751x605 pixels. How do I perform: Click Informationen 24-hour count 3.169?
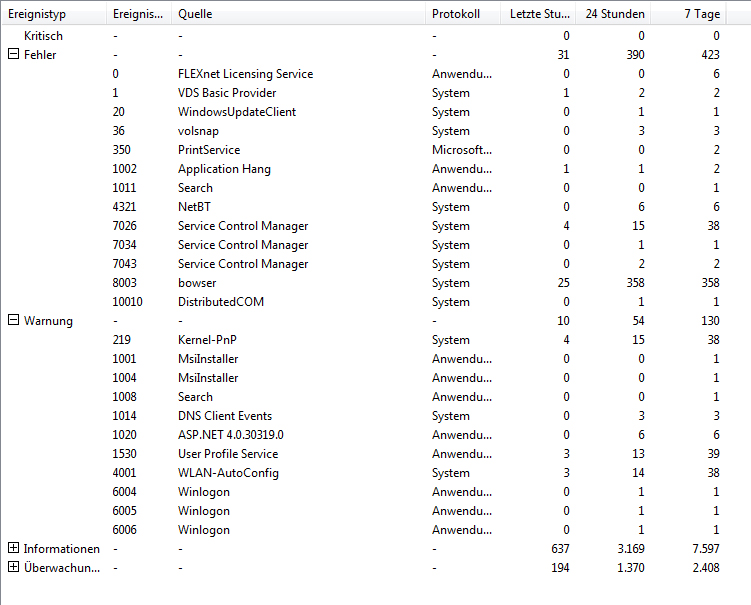631,549
